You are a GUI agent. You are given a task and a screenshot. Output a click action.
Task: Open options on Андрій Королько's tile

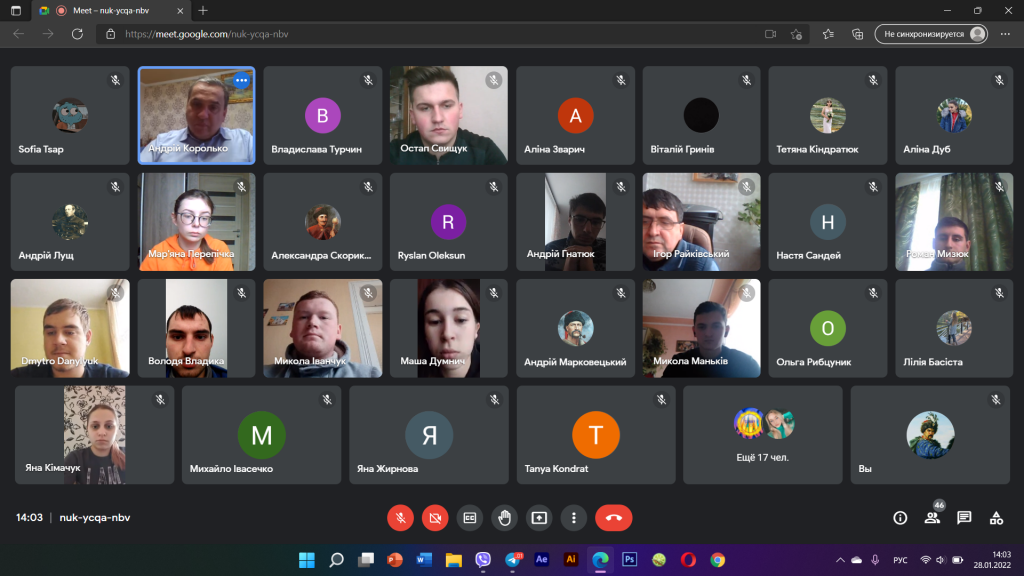click(241, 80)
